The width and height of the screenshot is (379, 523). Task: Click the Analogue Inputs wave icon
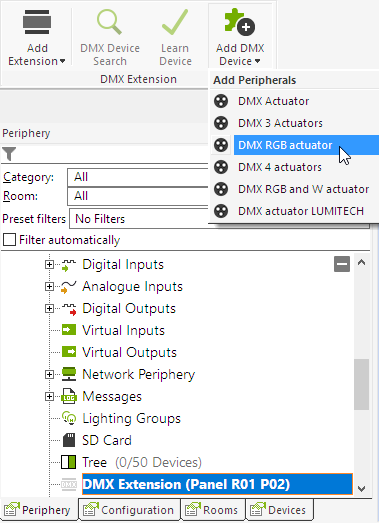[69, 287]
